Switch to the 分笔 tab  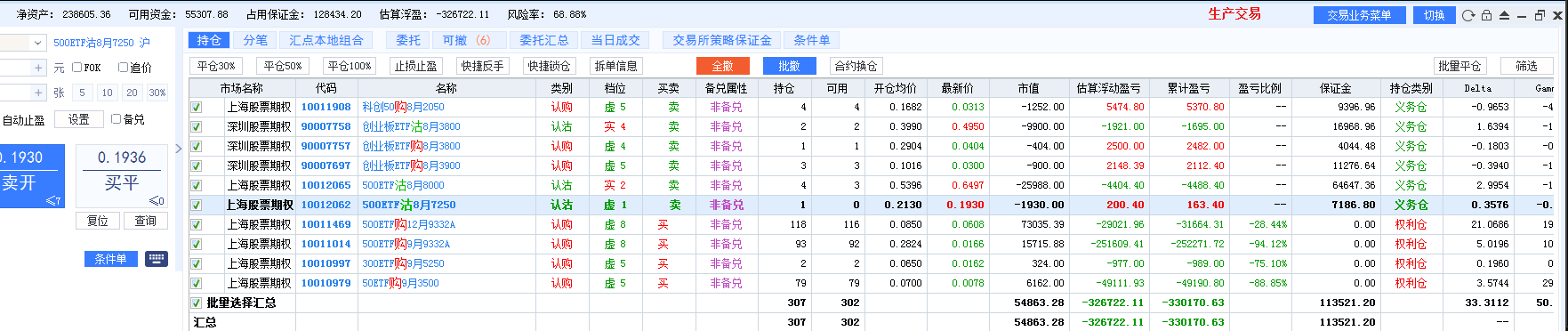255,40
